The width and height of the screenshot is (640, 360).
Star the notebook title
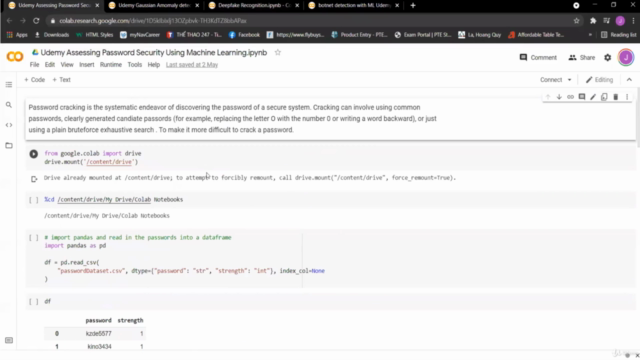(x=278, y=52)
